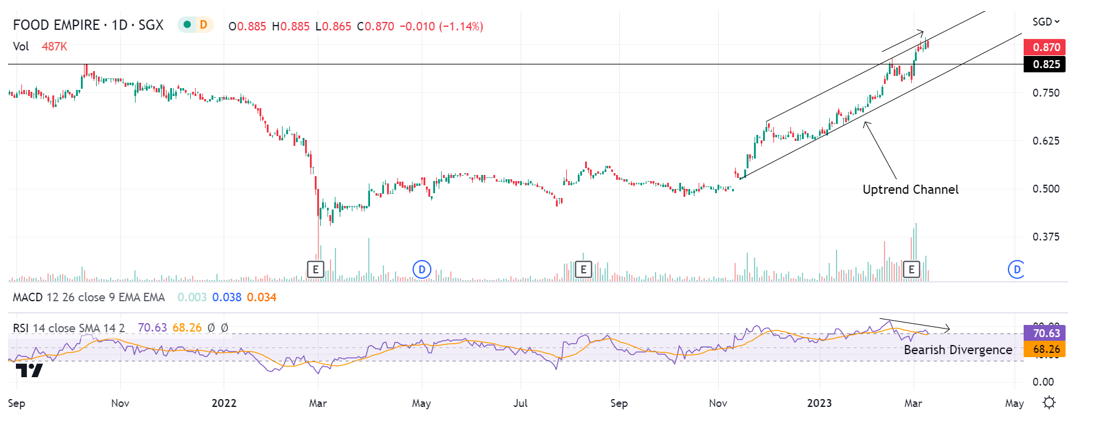Click the TradingView logo

click(30, 370)
